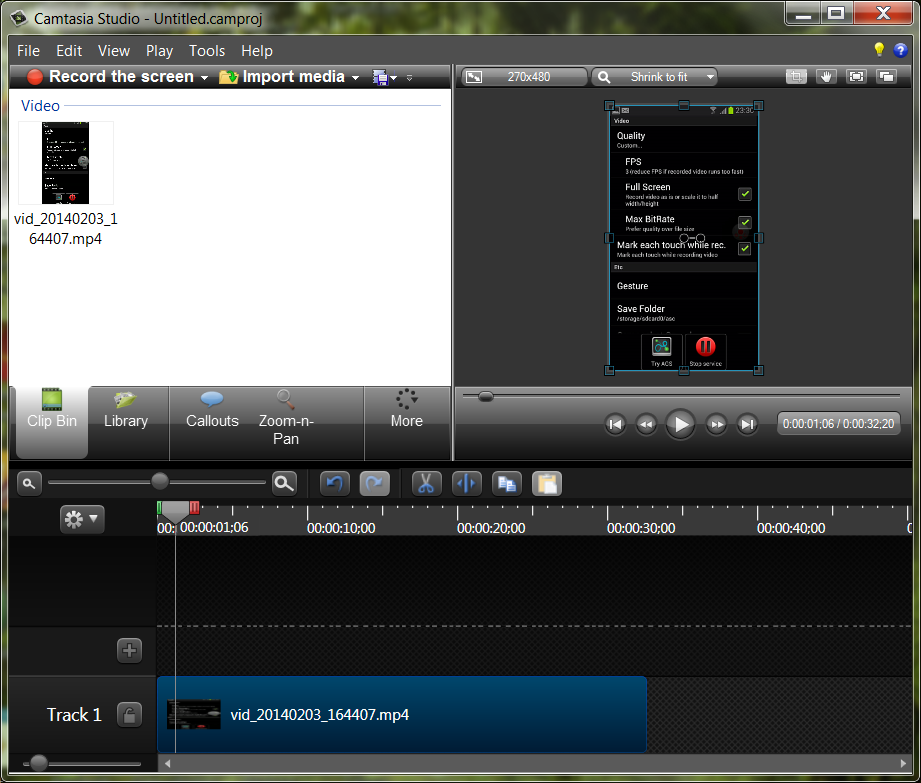Click the Undo arrow button
The width and height of the screenshot is (921, 783).
(x=335, y=483)
